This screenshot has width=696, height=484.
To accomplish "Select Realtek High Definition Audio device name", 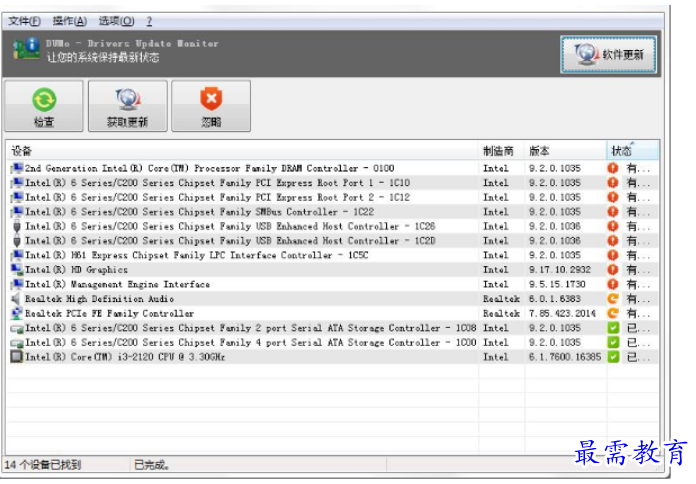I will pyautogui.click(x=99, y=298).
